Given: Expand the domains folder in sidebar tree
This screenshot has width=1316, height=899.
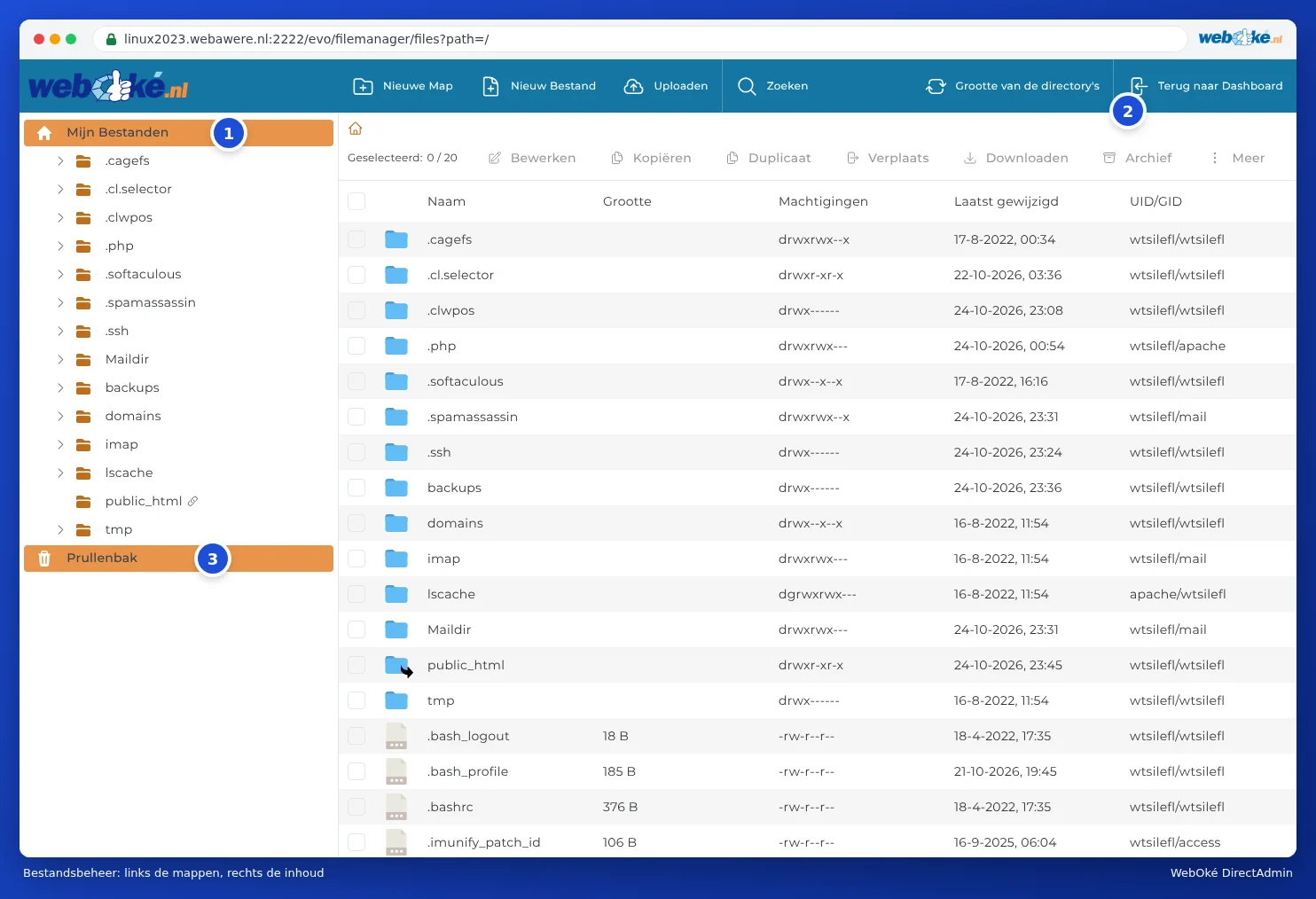Looking at the screenshot, I should tap(60, 416).
